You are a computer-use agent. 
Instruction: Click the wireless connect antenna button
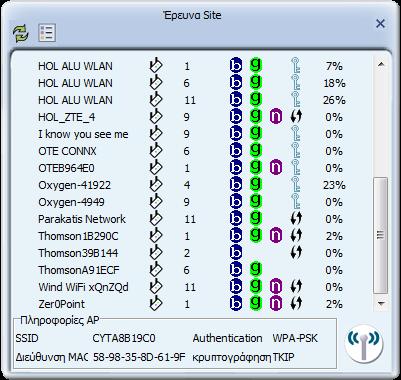pos(364,343)
